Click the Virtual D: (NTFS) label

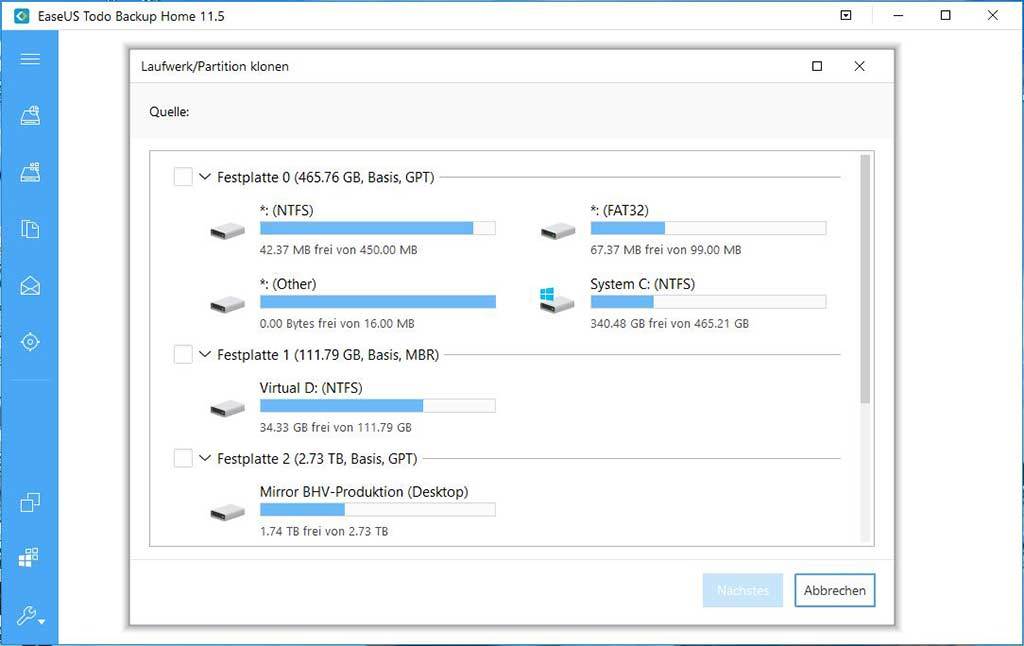click(x=311, y=388)
